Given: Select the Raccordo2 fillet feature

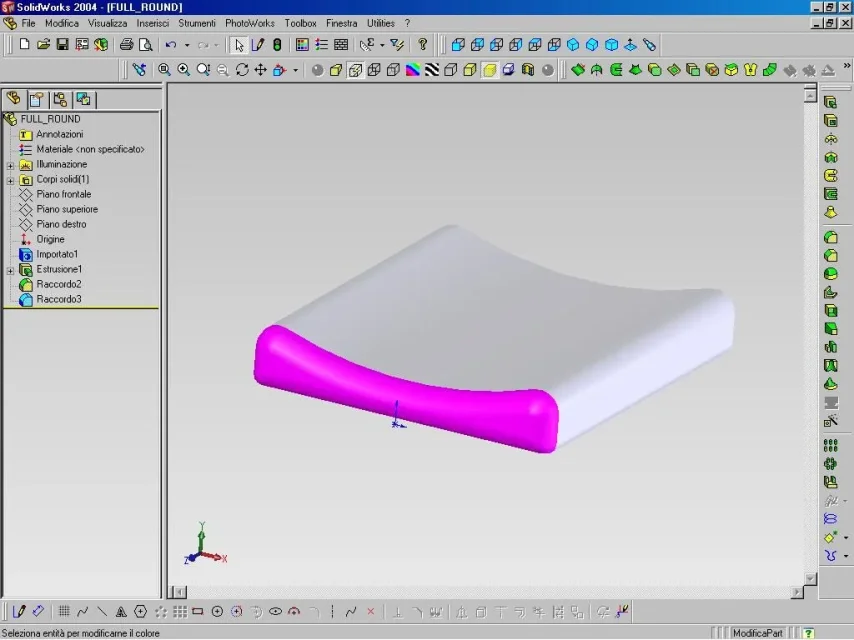Looking at the screenshot, I should pos(59,284).
